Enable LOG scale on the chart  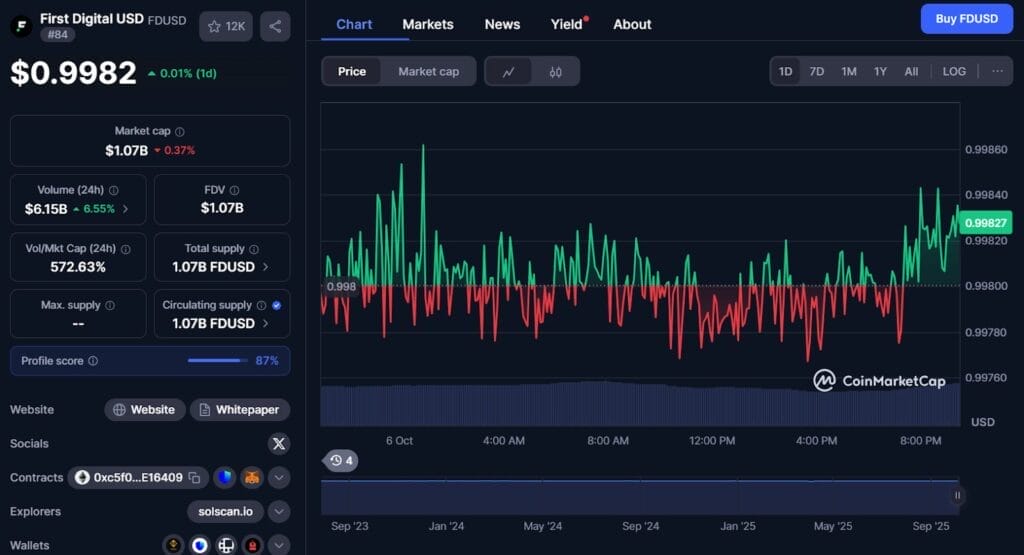point(954,72)
